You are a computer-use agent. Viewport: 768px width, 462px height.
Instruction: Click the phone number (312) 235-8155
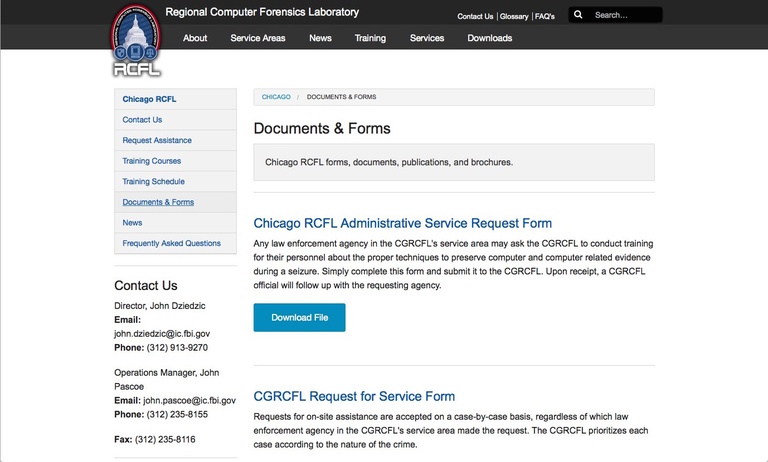pos(177,414)
